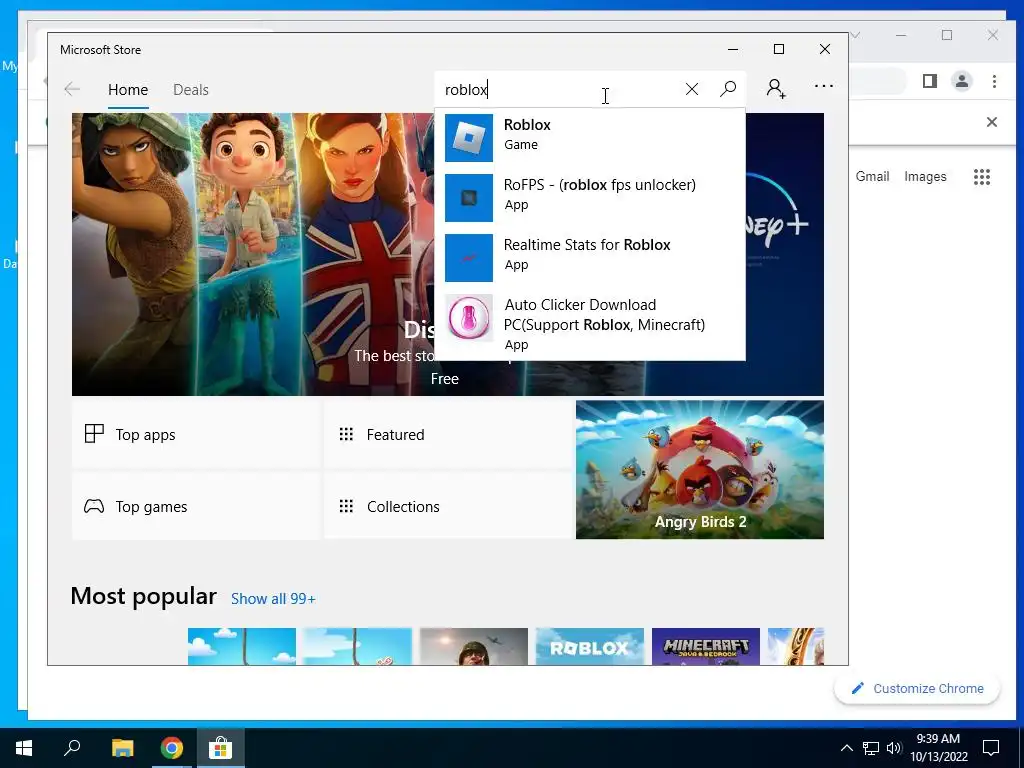Open the Minecraft thumbnail in Most popular
This screenshot has height=768, width=1024.
(705, 647)
